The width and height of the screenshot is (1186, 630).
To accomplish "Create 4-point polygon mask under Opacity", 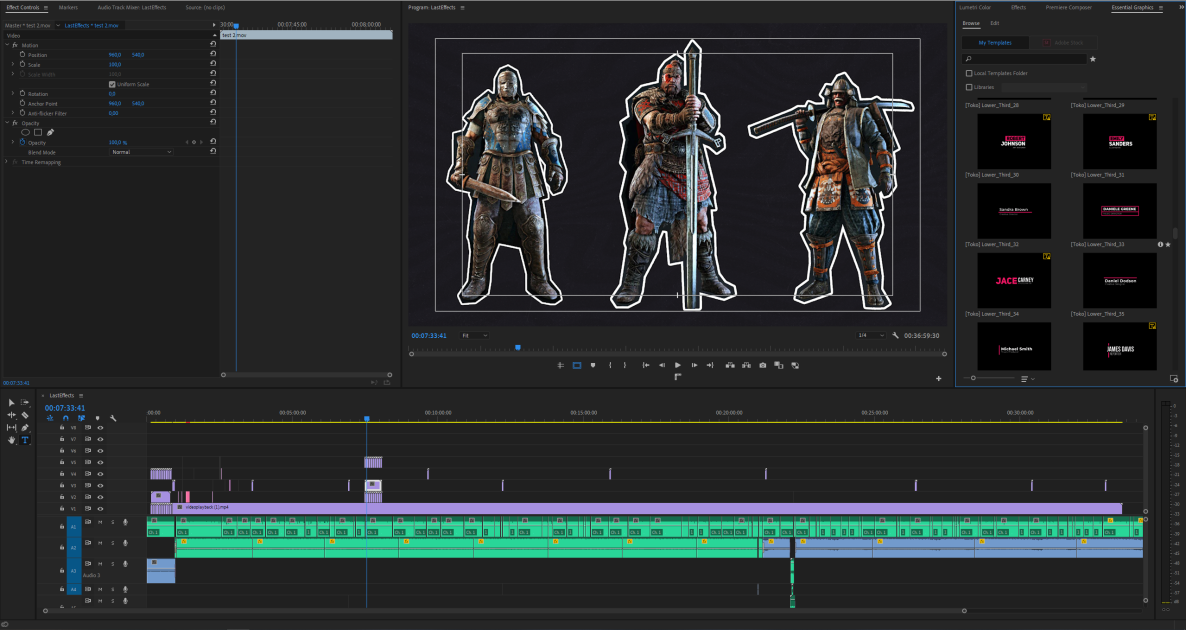I will pyautogui.click(x=38, y=132).
